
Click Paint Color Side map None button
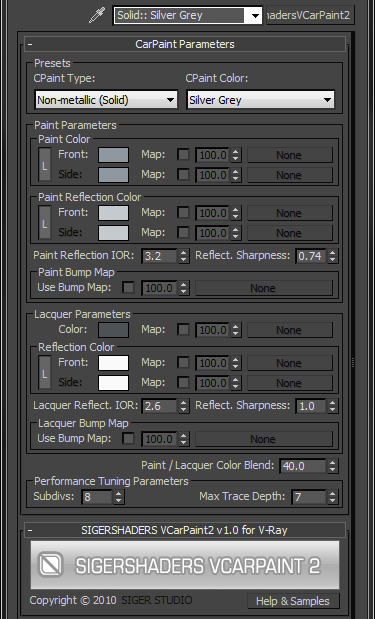(x=290, y=175)
